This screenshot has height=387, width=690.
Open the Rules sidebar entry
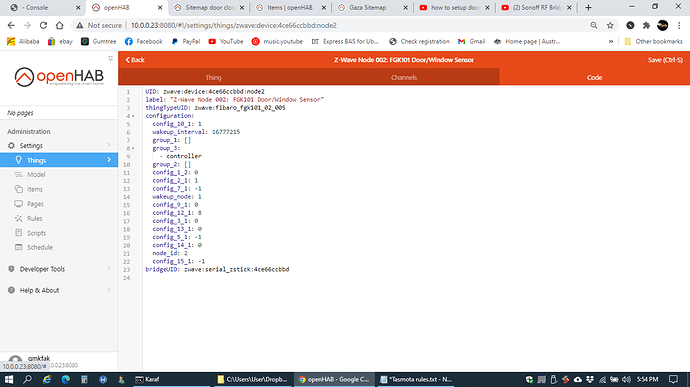(x=34, y=218)
